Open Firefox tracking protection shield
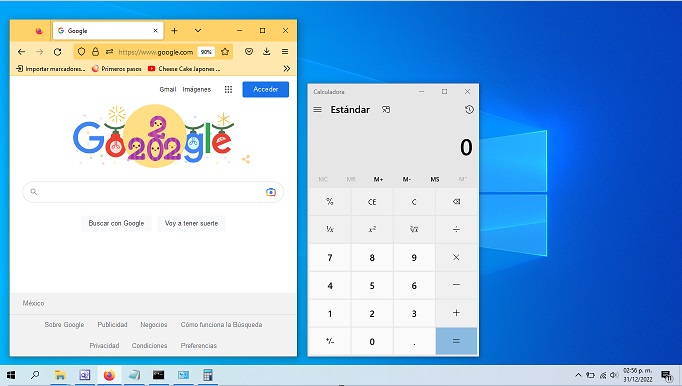 (x=81, y=52)
